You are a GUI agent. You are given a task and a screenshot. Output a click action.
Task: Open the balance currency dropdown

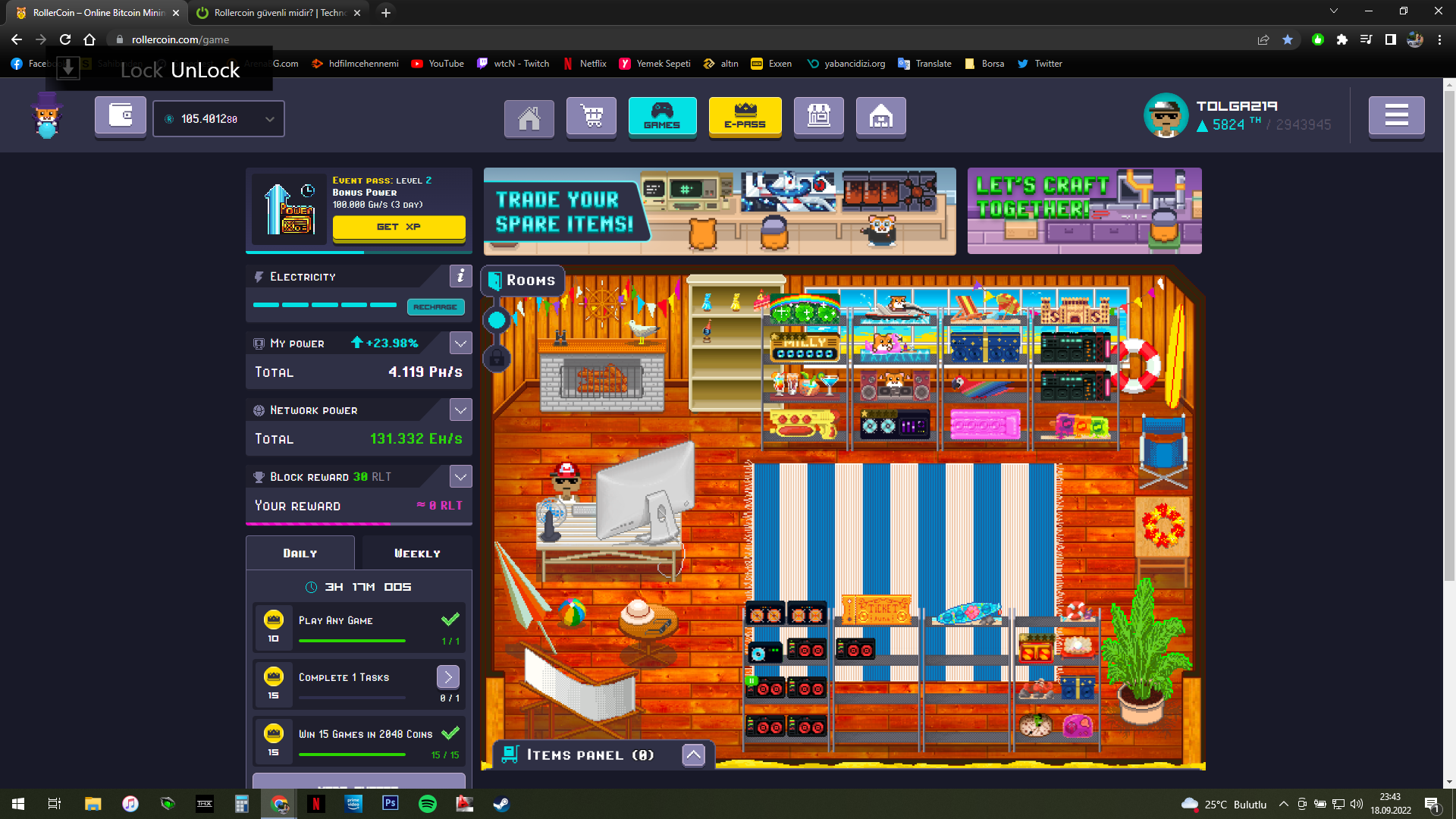click(269, 119)
